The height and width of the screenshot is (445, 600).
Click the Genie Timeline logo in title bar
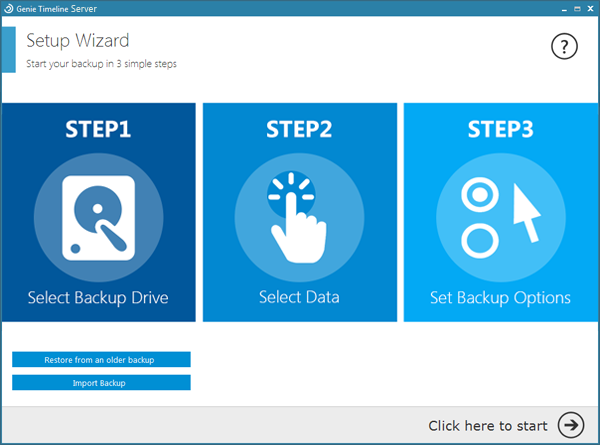click(x=8, y=8)
